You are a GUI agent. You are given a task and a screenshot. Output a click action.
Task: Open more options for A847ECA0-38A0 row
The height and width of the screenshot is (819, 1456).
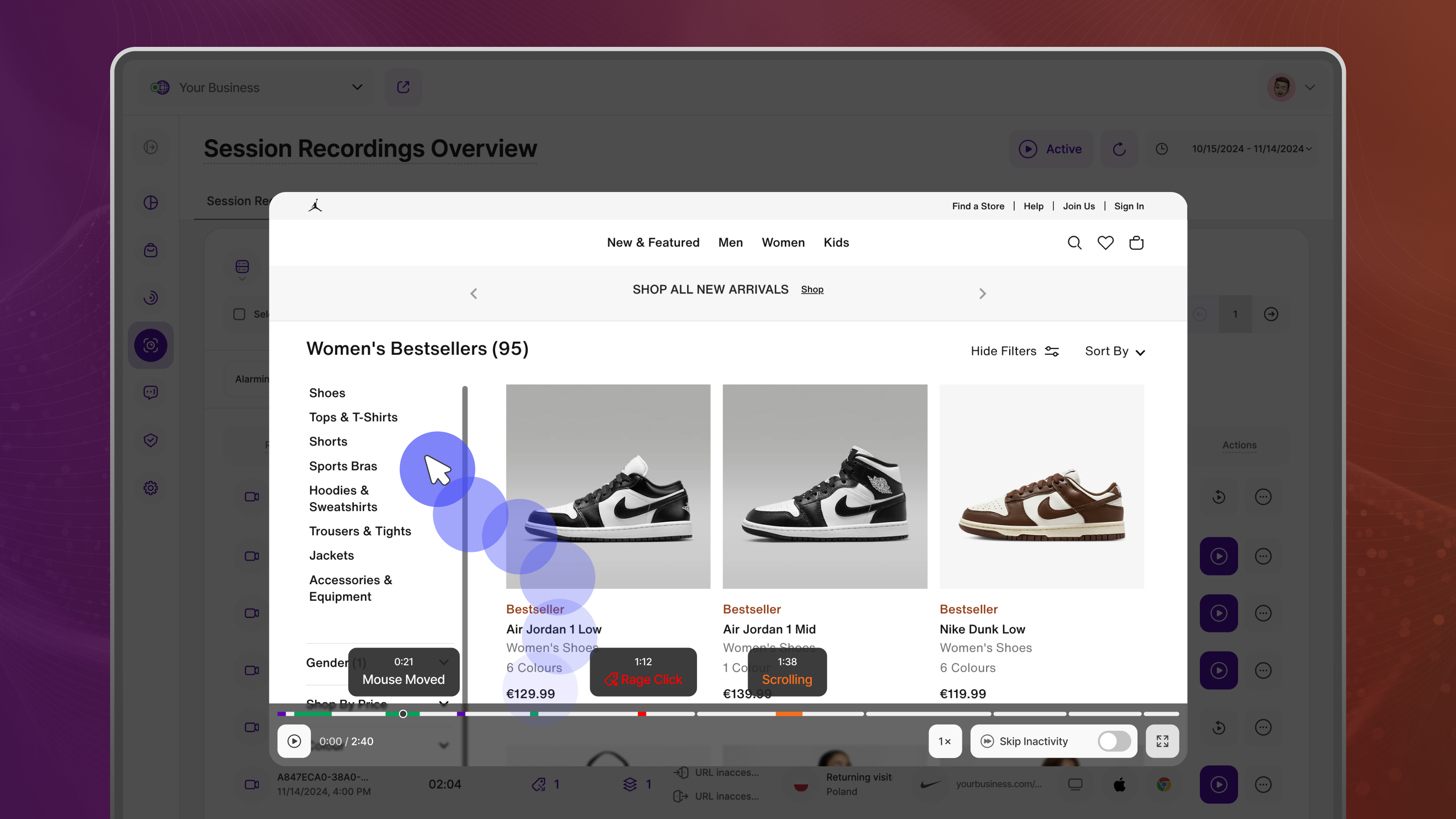coord(1263,784)
